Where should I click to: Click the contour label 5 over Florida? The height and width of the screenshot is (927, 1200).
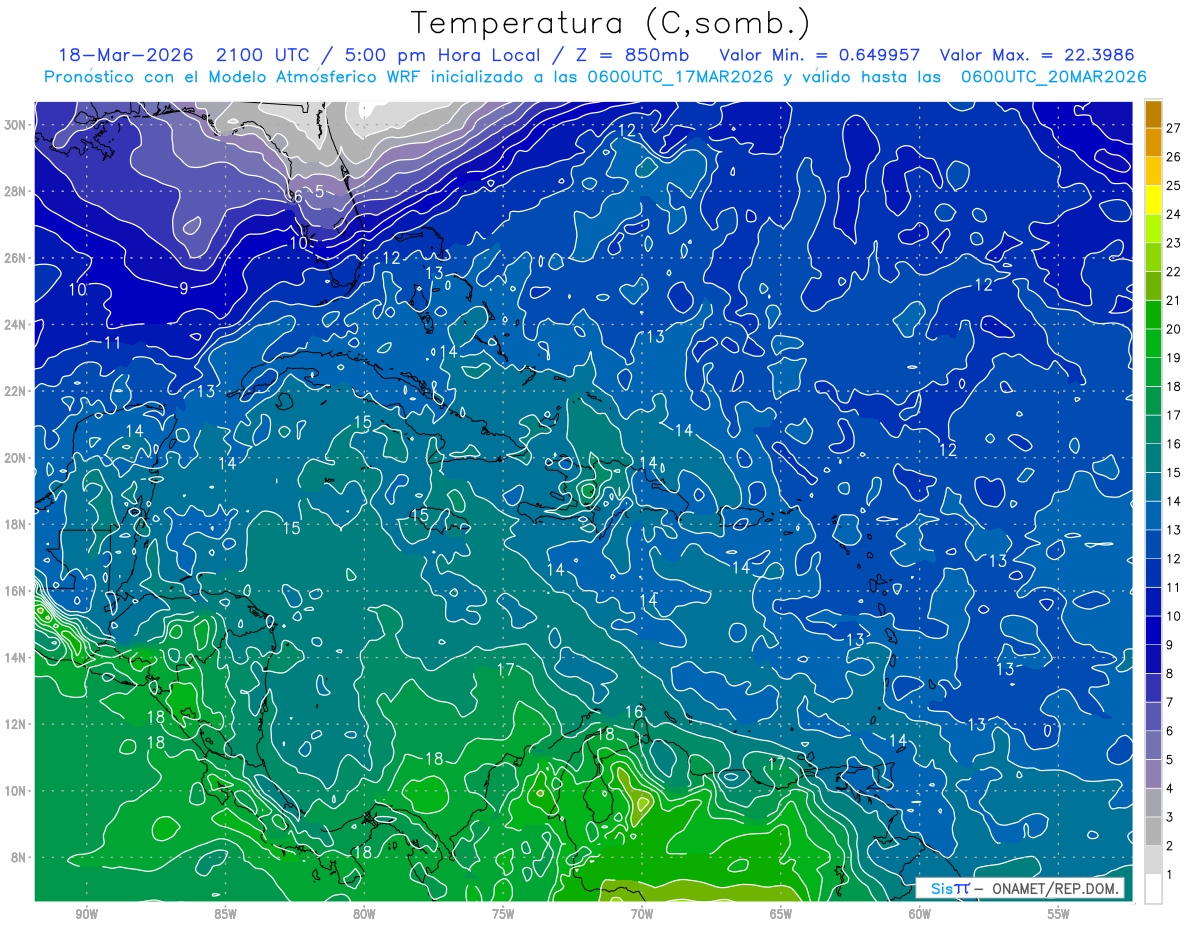319,191
